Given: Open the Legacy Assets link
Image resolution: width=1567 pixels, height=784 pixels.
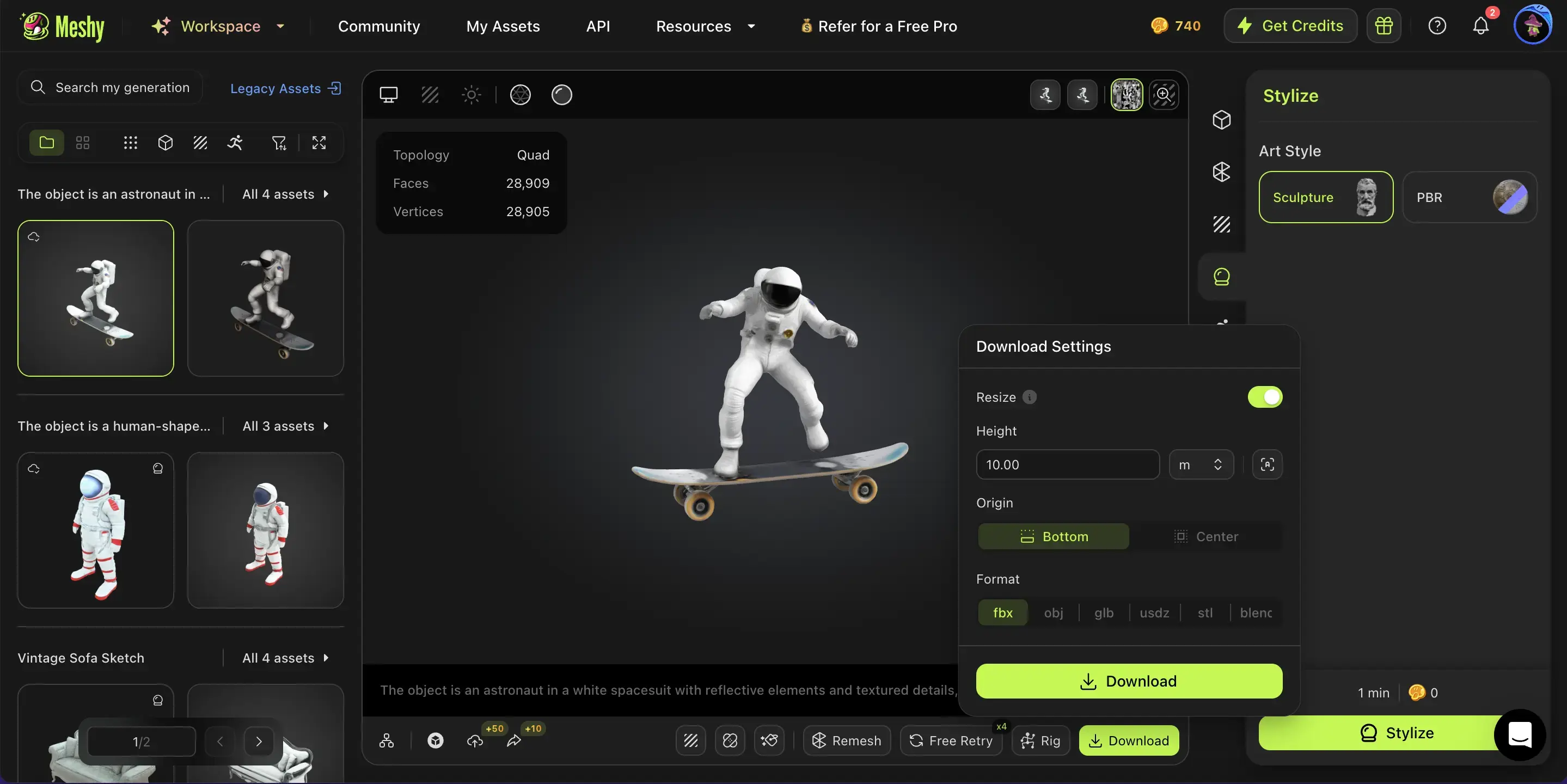Looking at the screenshot, I should click(x=285, y=89).
